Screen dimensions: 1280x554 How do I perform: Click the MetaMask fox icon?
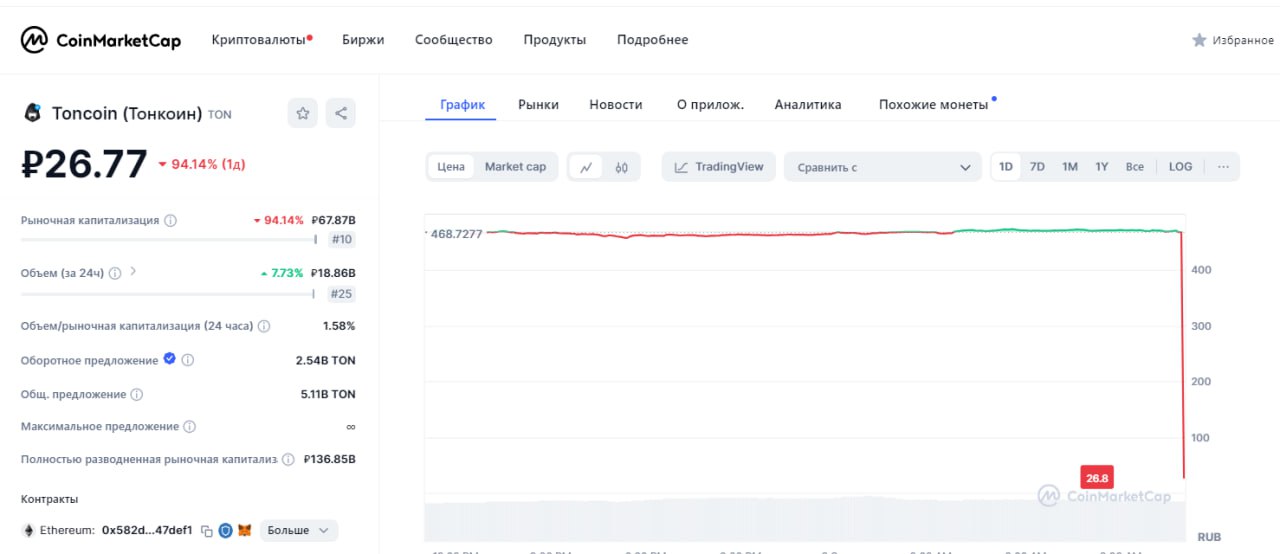click(244, 531)
